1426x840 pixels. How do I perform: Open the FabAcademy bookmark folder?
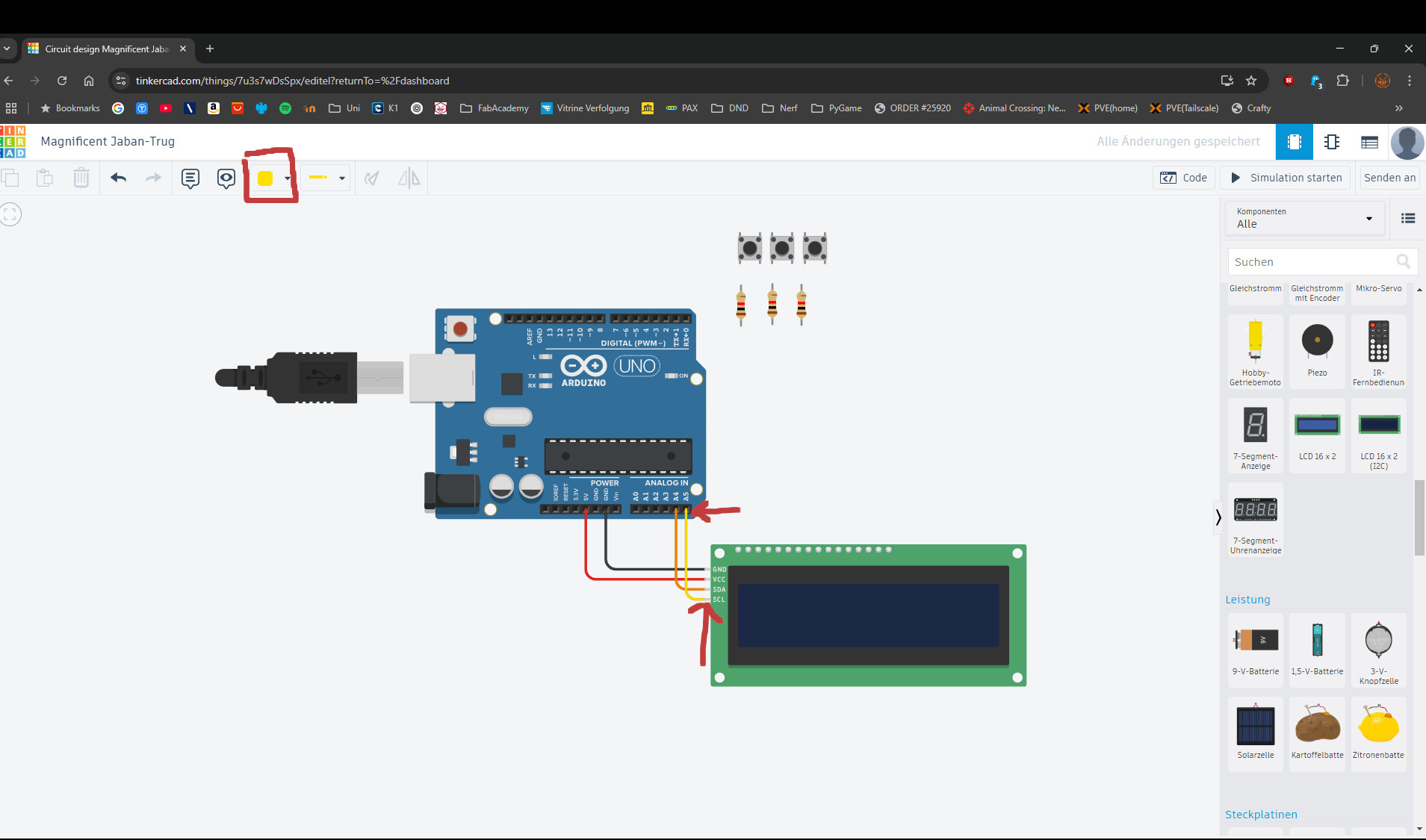click(x=495, y=108)
